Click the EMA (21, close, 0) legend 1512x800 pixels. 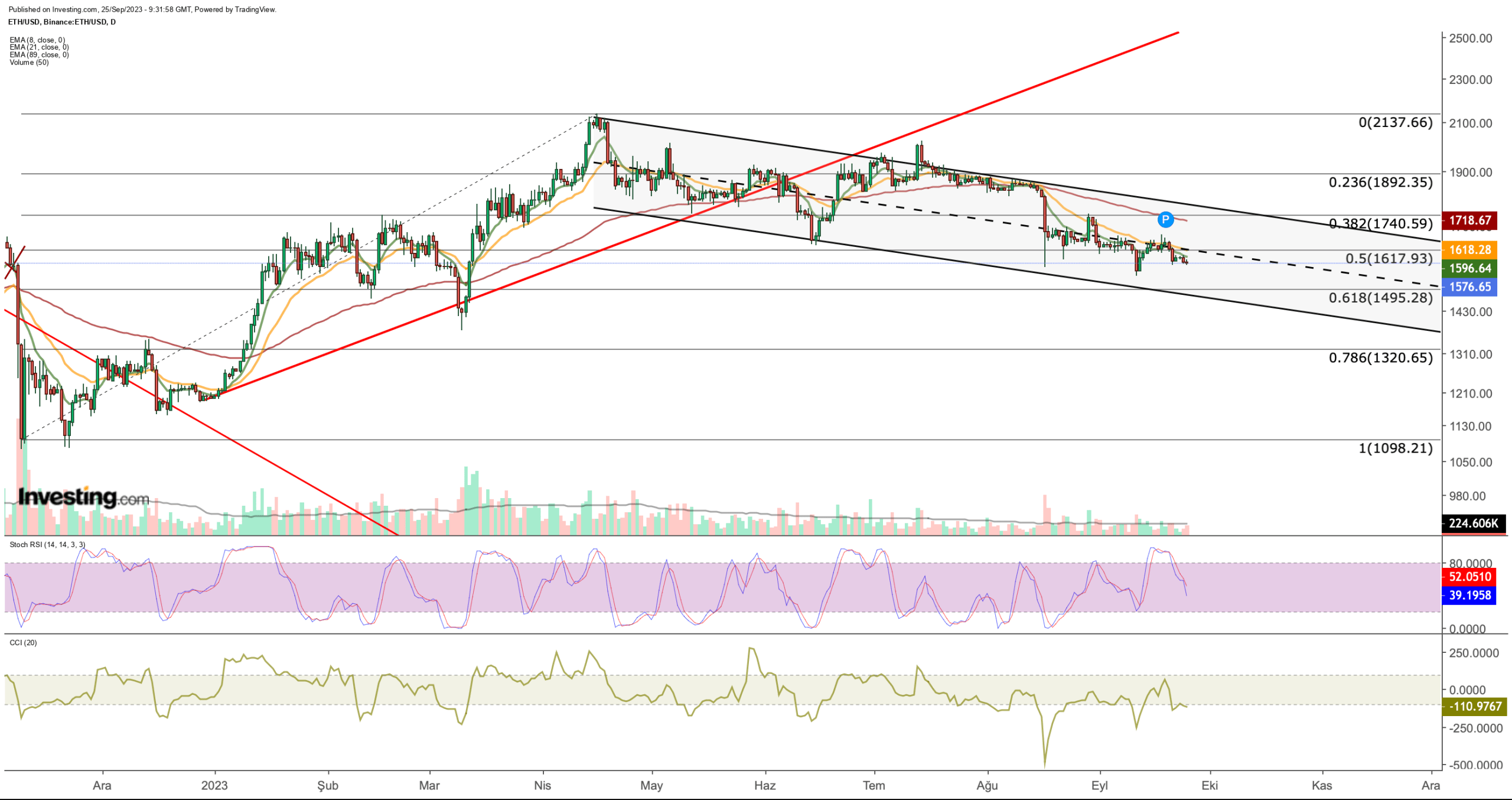tap(39, 47)
